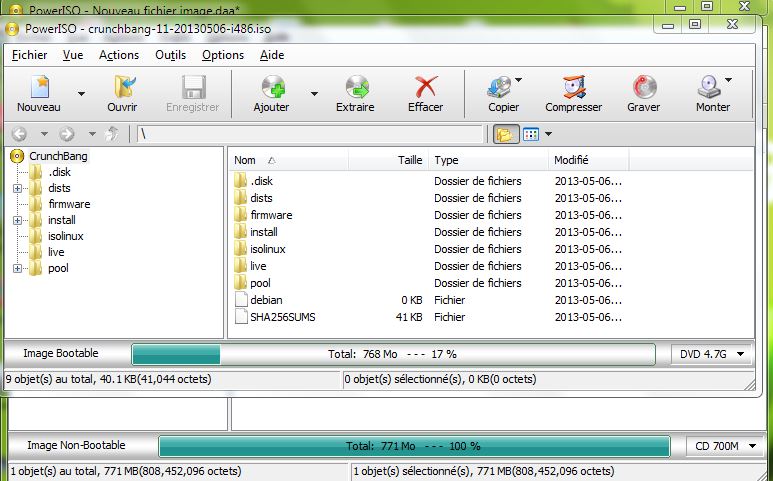Select dists folder in file list
This screenshot has width=773, height=481.
click(261, 198)
